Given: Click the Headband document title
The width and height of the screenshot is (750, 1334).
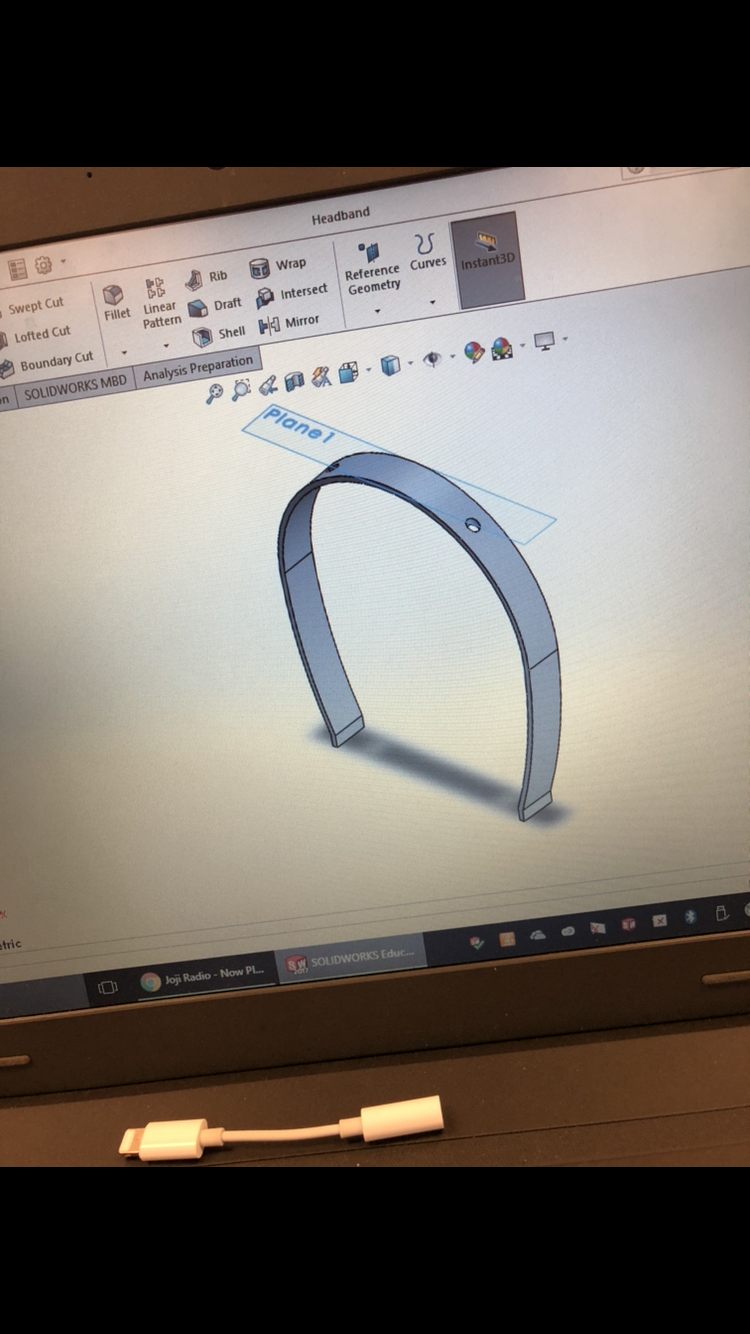Looking at the screenshot, I should point(341,215).
